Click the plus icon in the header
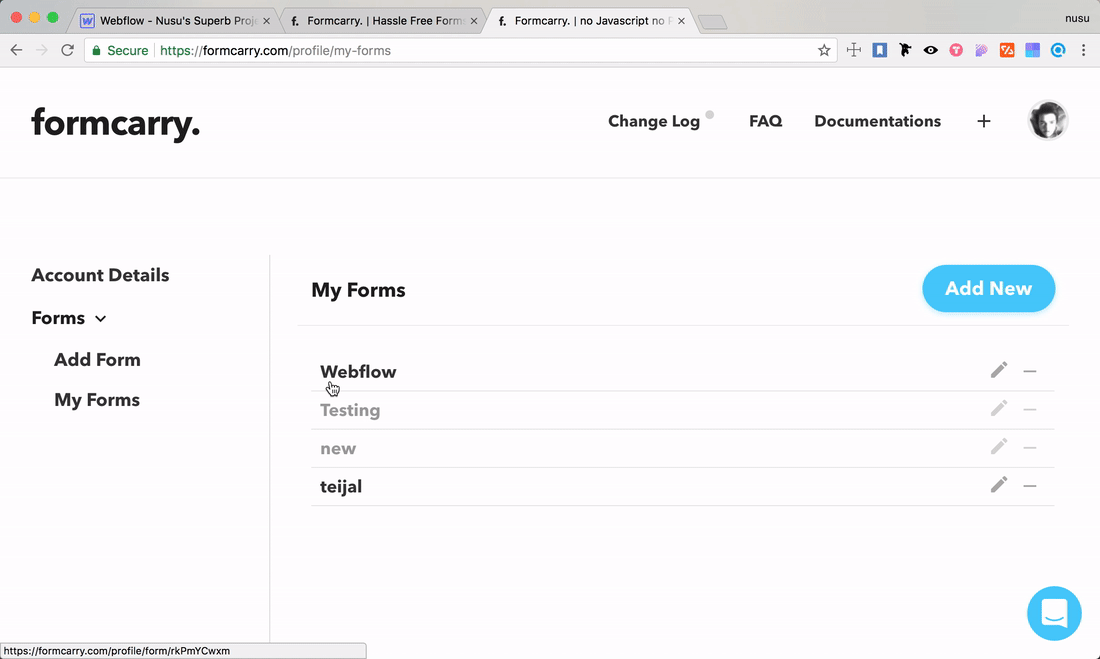The width and height of the screenshot is (1100, 659). (x=984, y=121)
